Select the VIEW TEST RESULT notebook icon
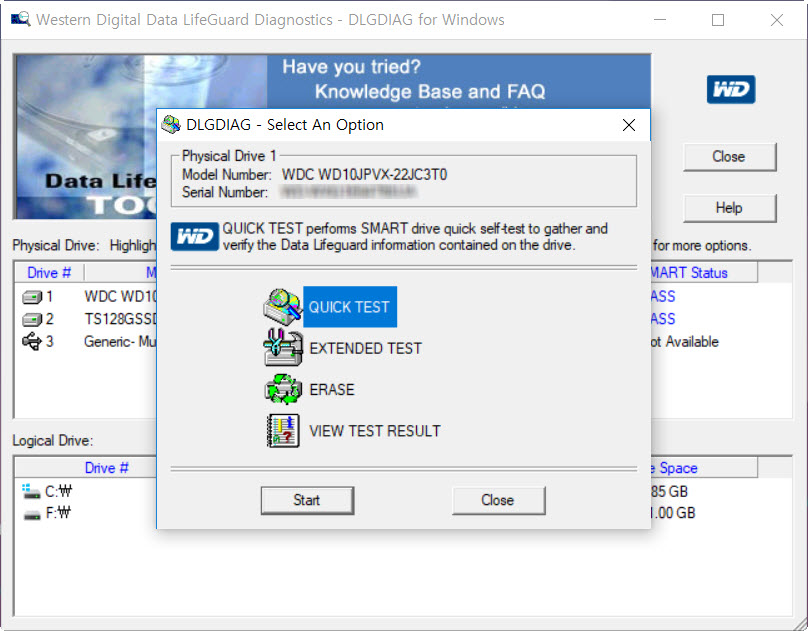Screen dimensions: 808x631 283,431
